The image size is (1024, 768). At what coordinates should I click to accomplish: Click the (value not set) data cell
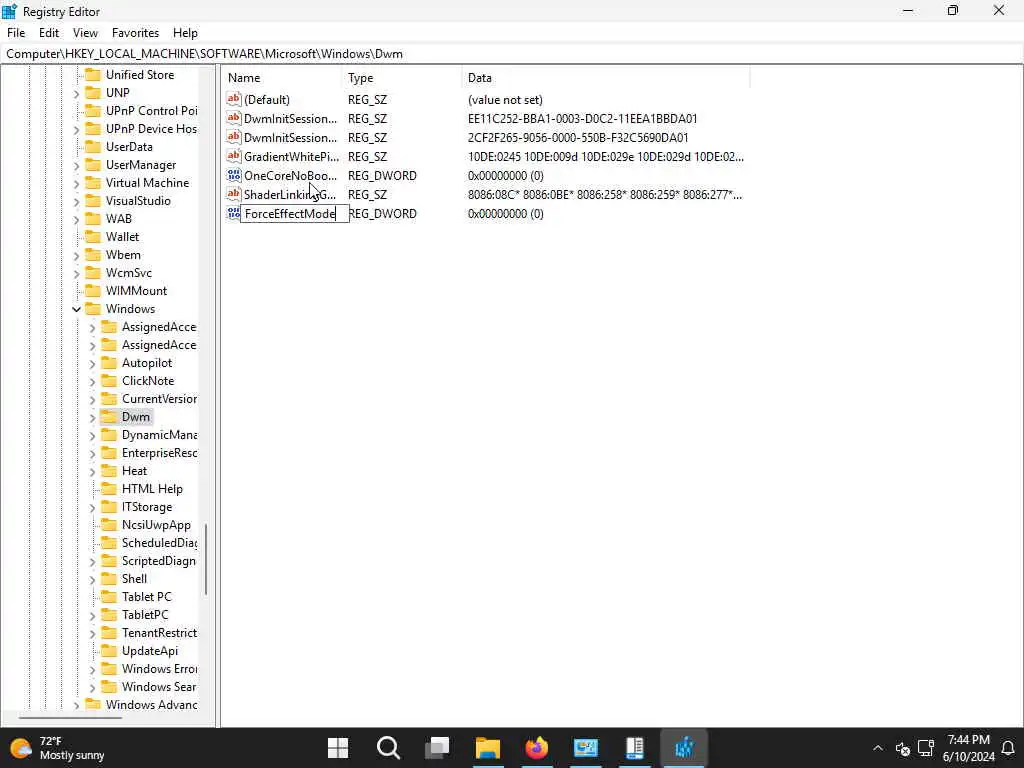tap(505, 99)
